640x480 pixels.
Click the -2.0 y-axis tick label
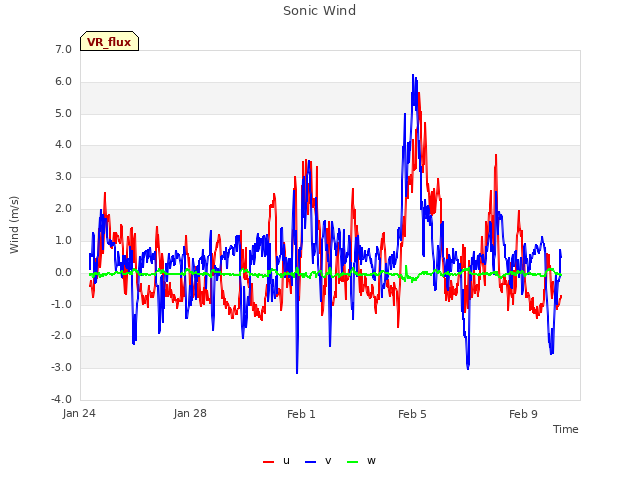(x=61, y=336)
